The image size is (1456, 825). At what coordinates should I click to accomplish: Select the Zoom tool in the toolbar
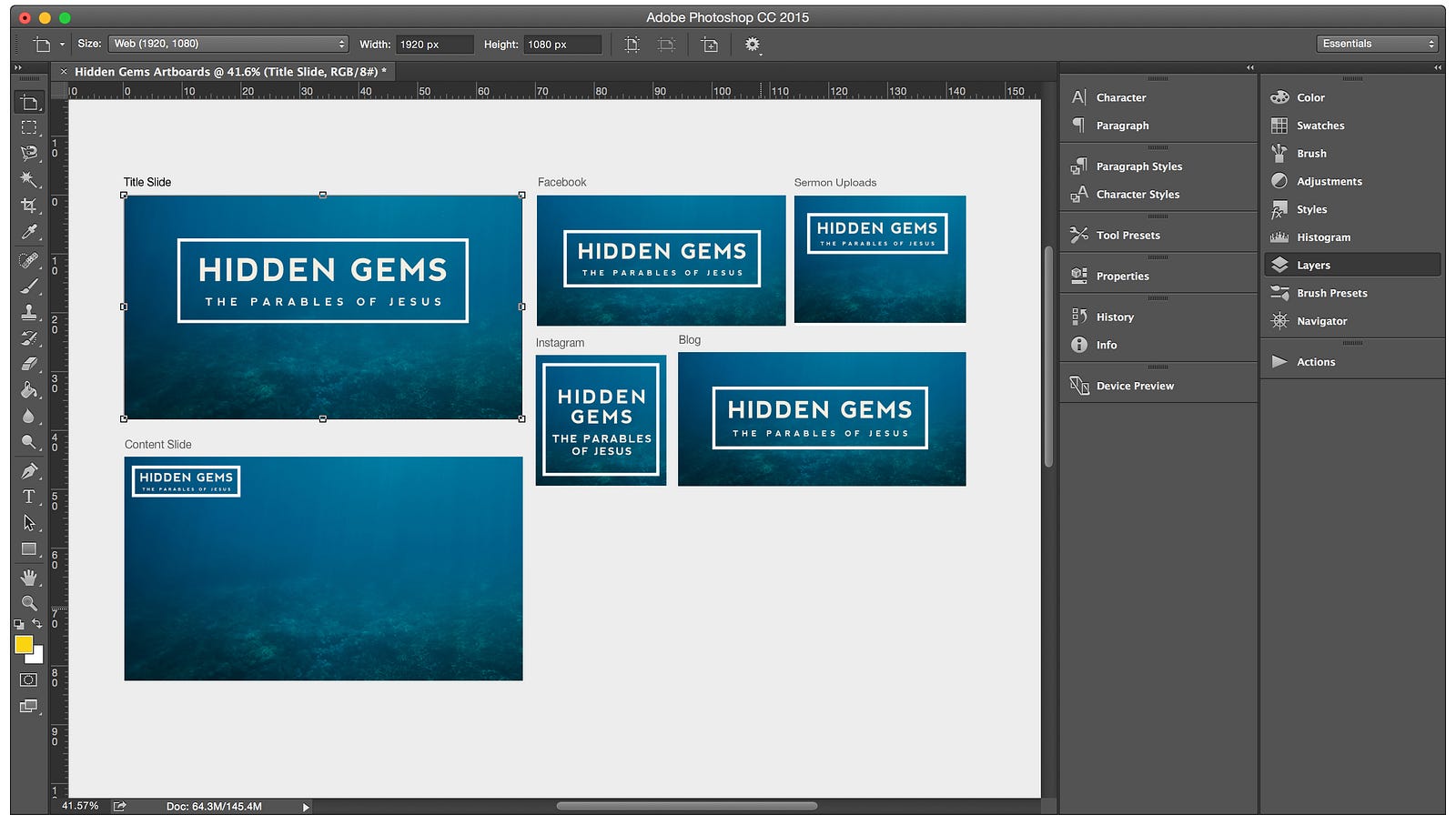pos(29,603)
